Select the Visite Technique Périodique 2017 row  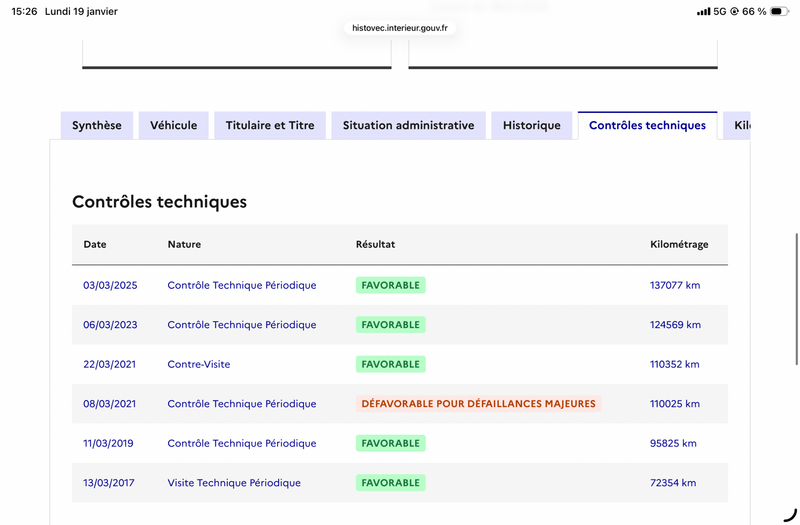234,483
